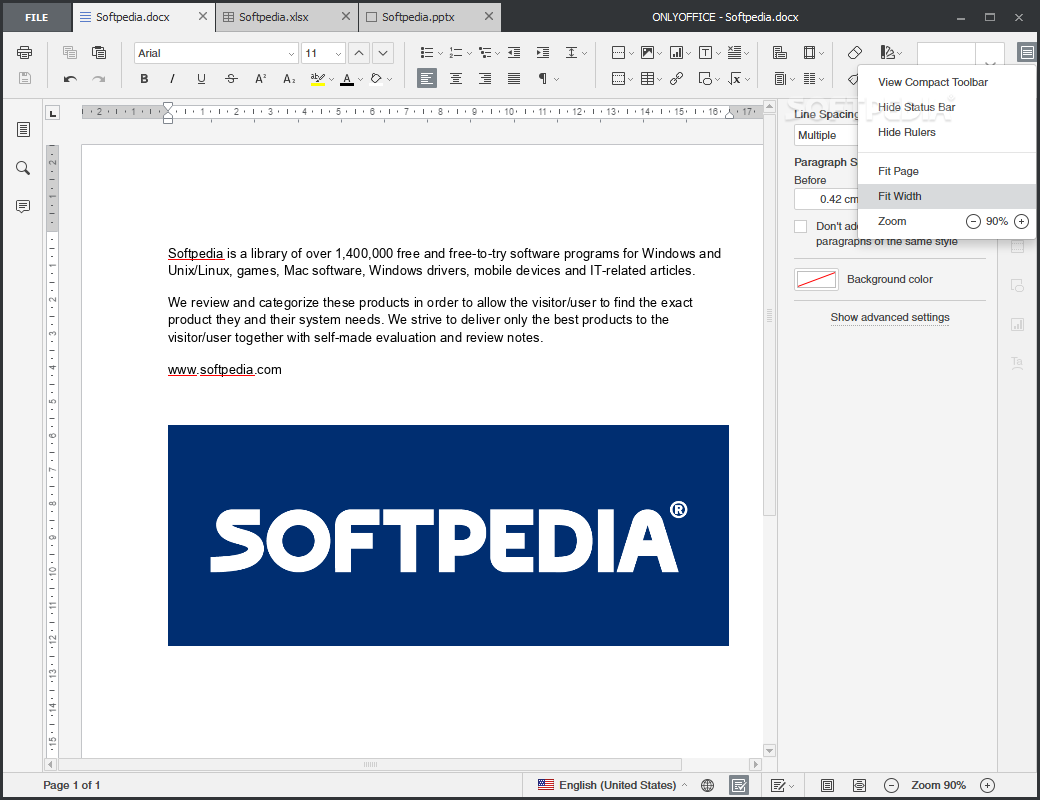Image resolution: width=1040 pixels, height=800 pixels.
Task: Apply superscript formatting
Action: [260, 79]
